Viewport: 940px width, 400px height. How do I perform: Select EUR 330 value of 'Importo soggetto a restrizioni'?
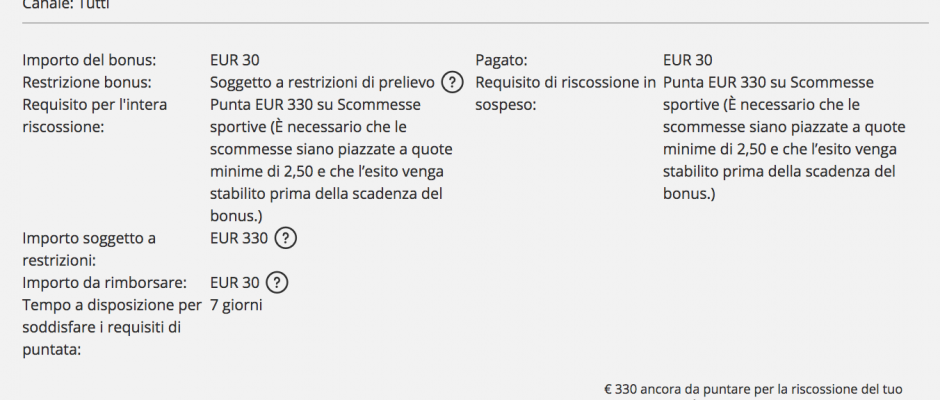(x=239, y=239)
